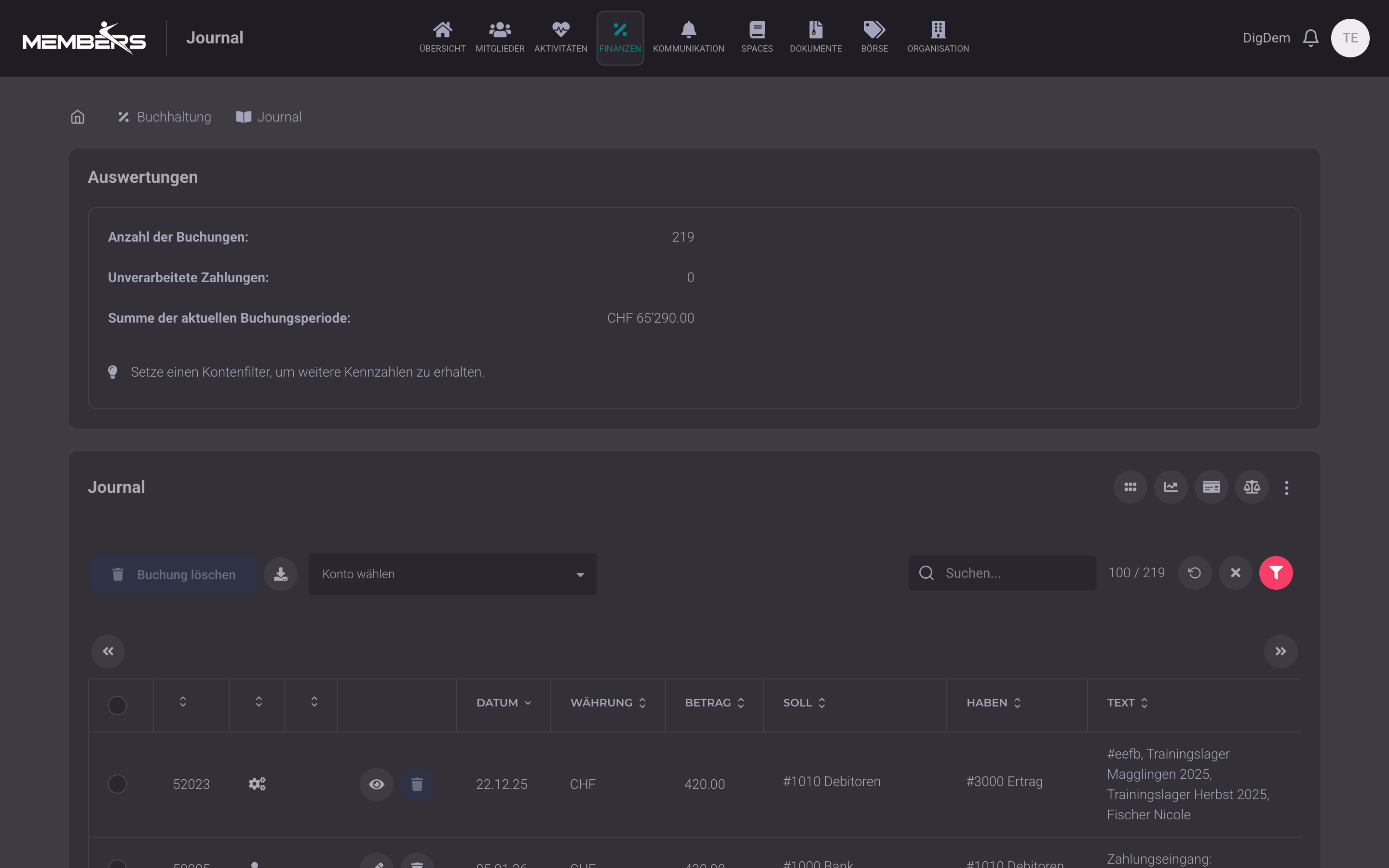Sort by the Text column

[1127, 703]
